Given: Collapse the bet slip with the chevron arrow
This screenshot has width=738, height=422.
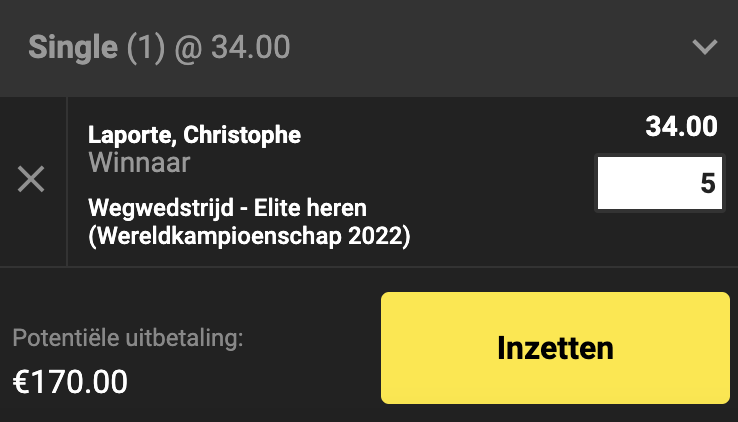Looking at the screenshot, I should coord(705,47).
